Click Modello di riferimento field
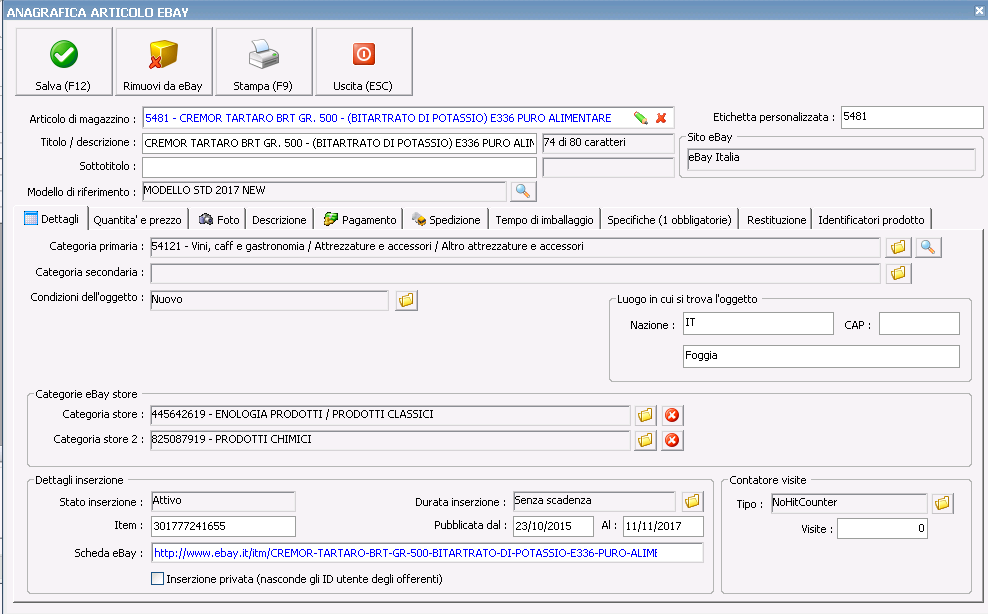 pos(325,191)
